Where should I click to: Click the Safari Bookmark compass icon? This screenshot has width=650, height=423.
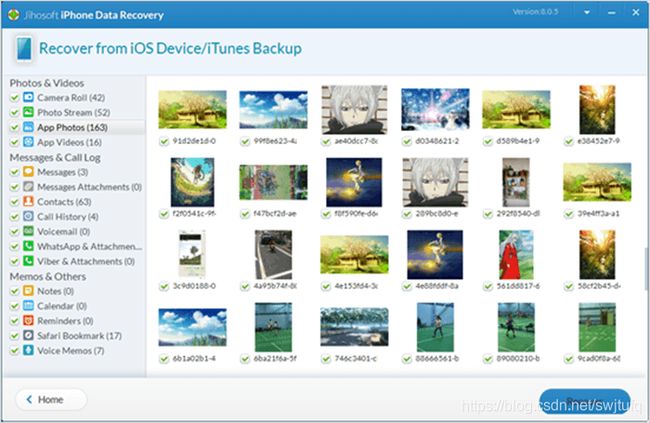[x=28, y=335]
